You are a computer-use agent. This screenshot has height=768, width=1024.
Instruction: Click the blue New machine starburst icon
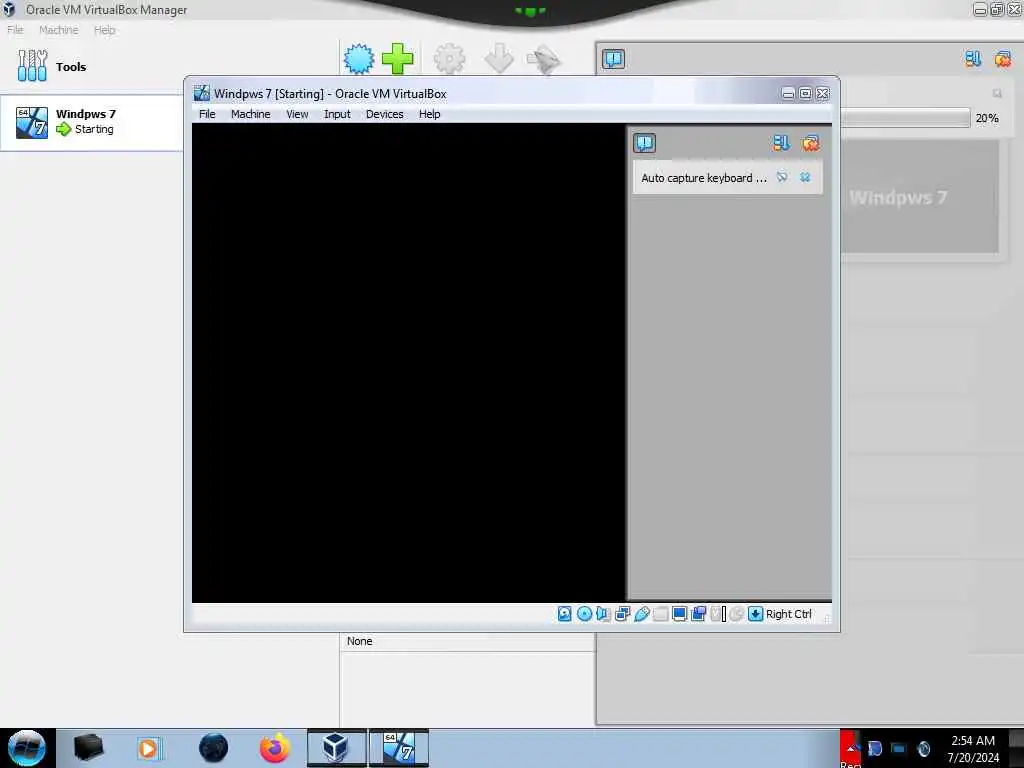(x=359, y=59)
